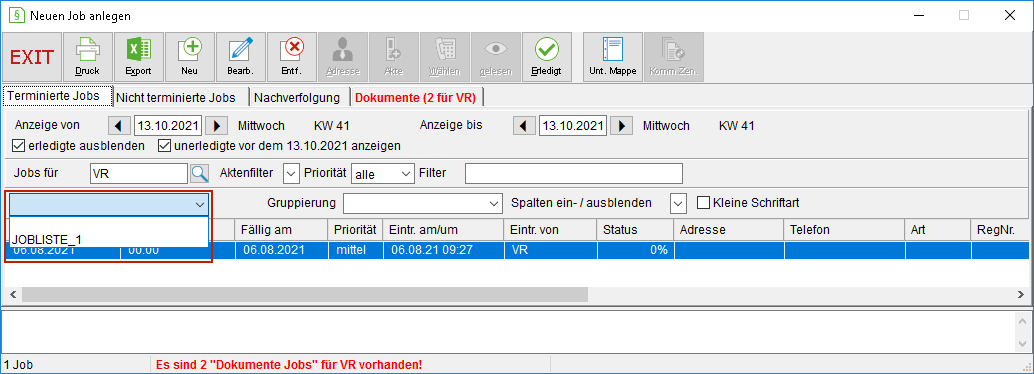Mark job as gelesen with the eye icon
The image size is (1034, 374).
(x=496, y=57)
